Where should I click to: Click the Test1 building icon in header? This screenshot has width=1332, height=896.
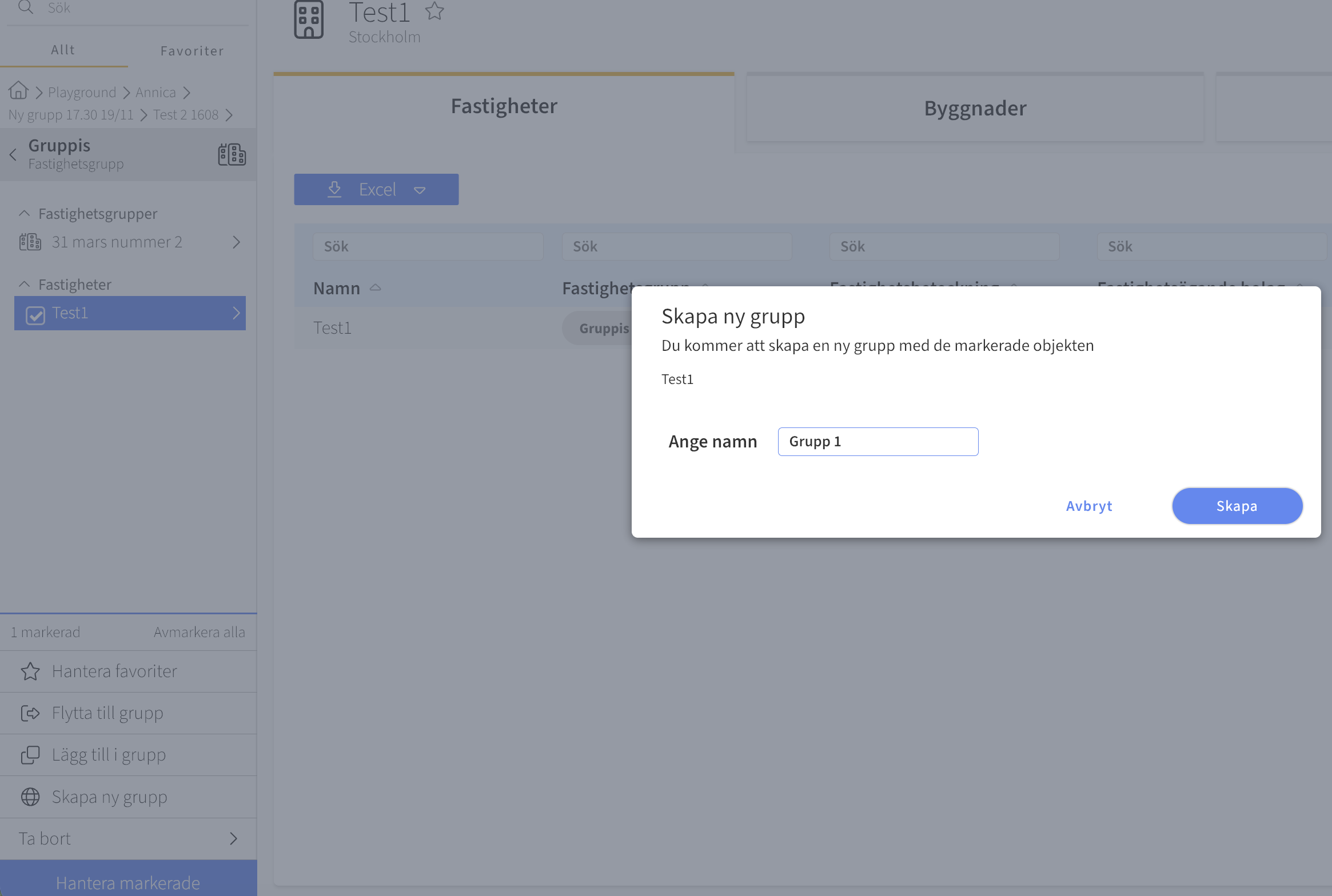pos(309,20)
